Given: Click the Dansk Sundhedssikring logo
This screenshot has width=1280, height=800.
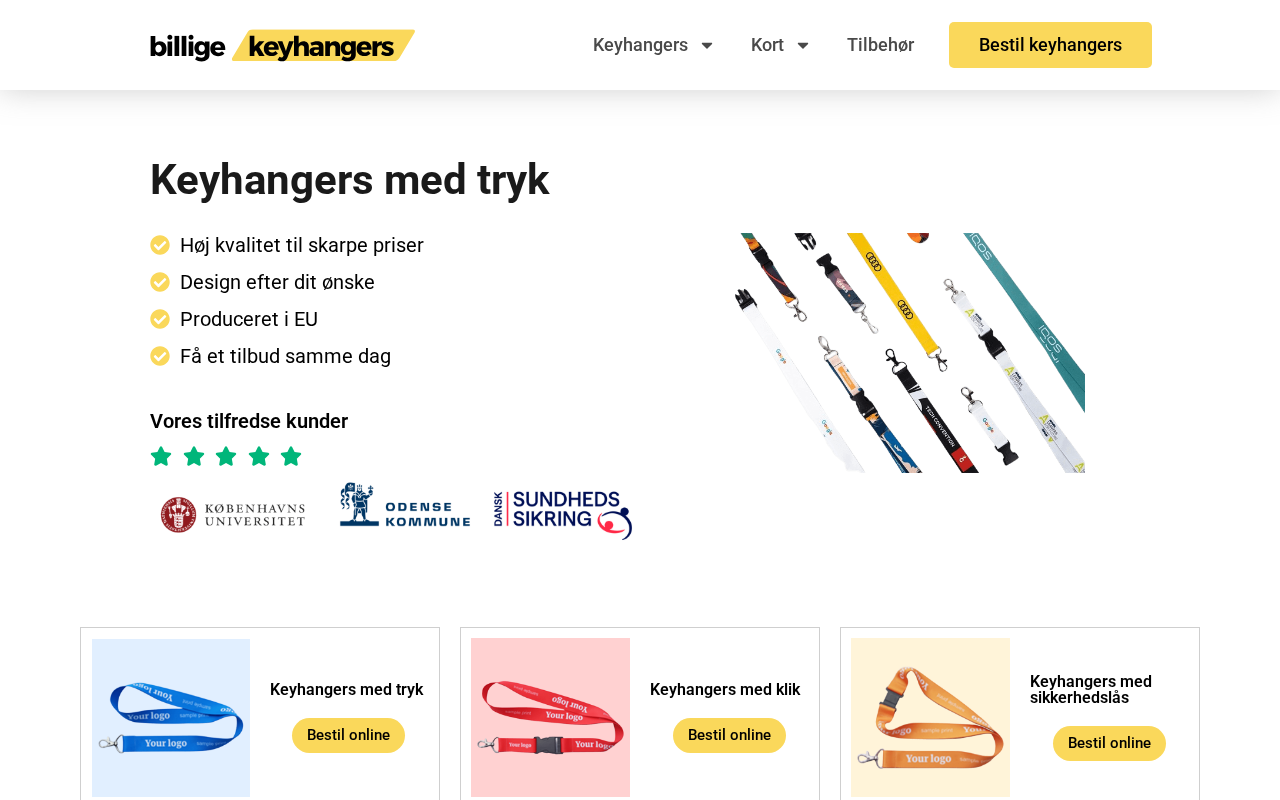Looking at the screenshot, I should [x=563, y=515].
